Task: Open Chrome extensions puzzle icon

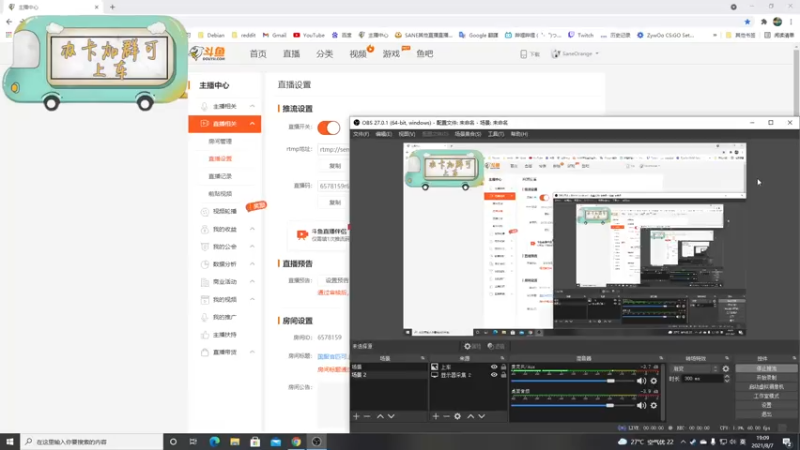Action: click(x=764, y=21)
